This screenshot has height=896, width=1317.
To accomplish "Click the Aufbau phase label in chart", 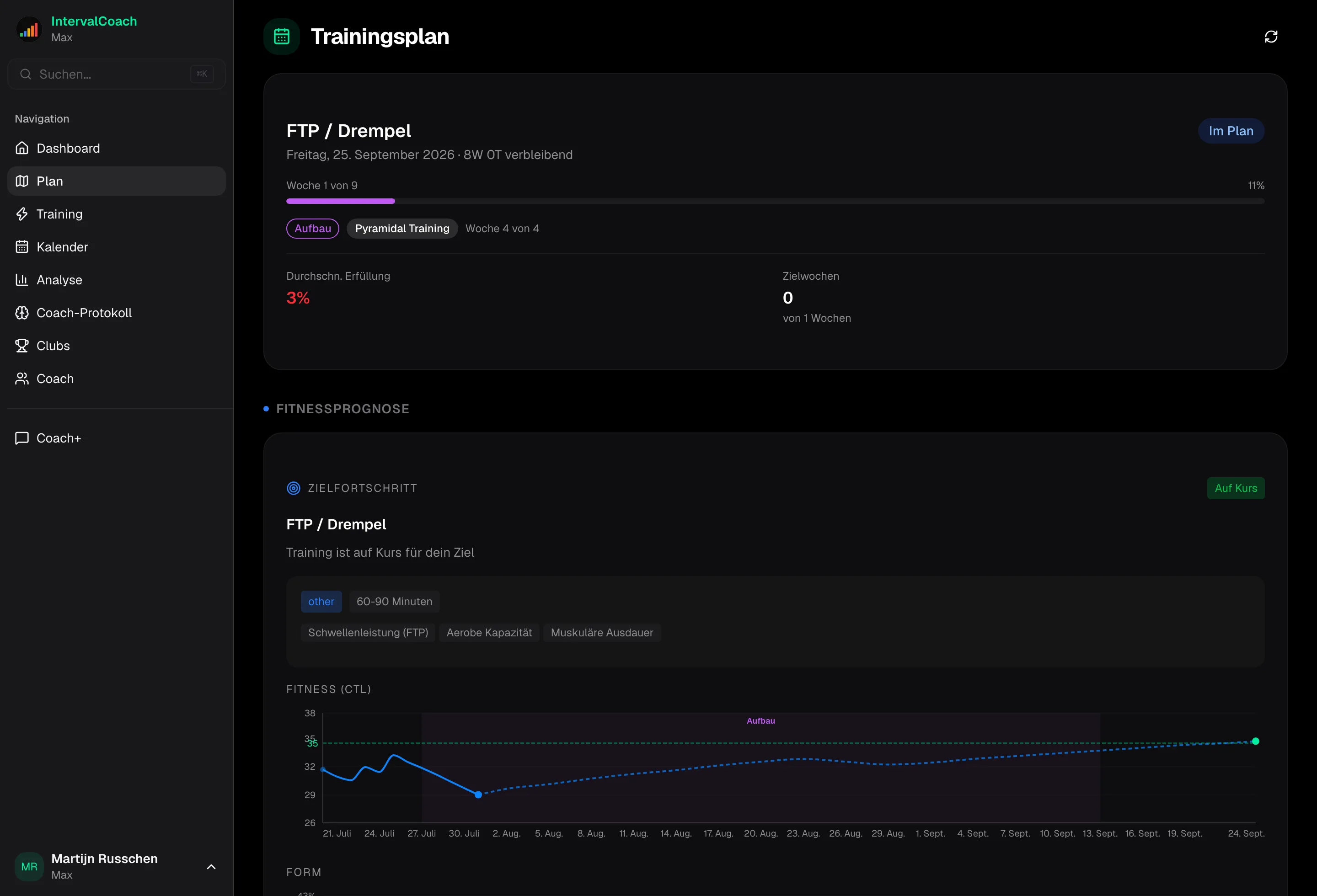I will [x=760, y=721].
